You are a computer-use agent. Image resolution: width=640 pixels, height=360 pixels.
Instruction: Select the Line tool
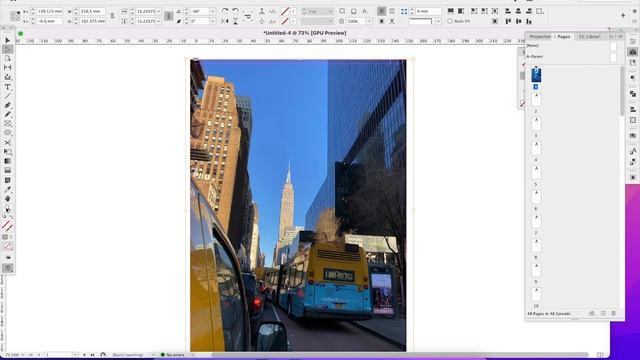[7, 96]
